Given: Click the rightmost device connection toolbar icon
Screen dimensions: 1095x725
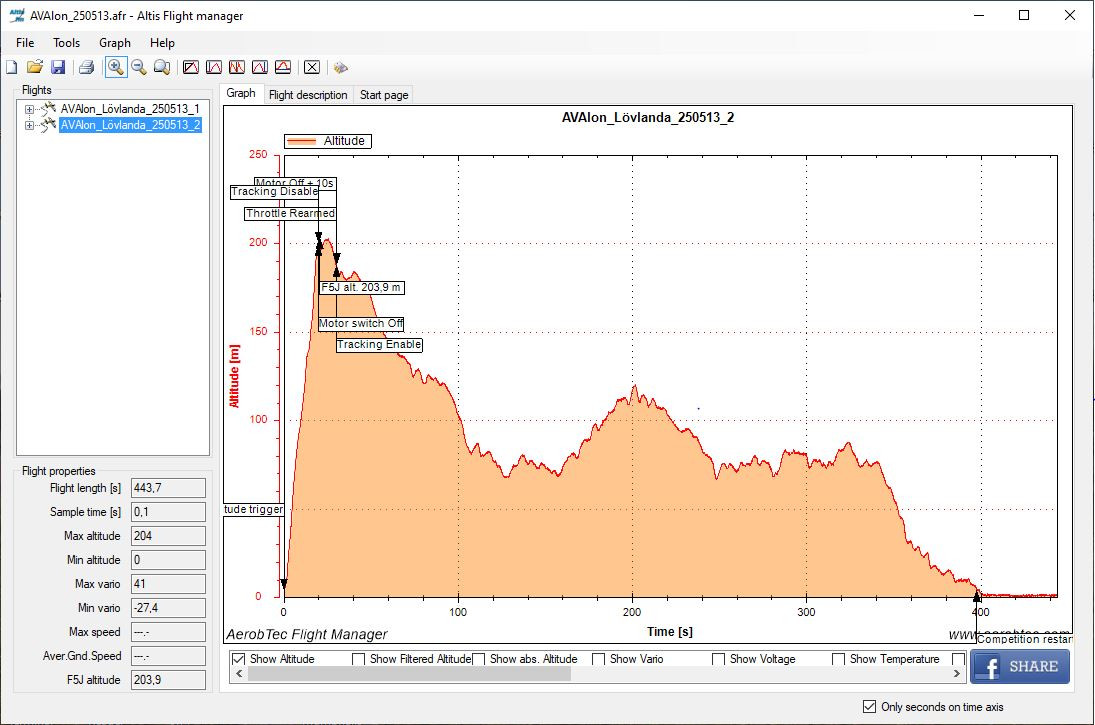Looking at the screenshot, I should click(341, 67).
